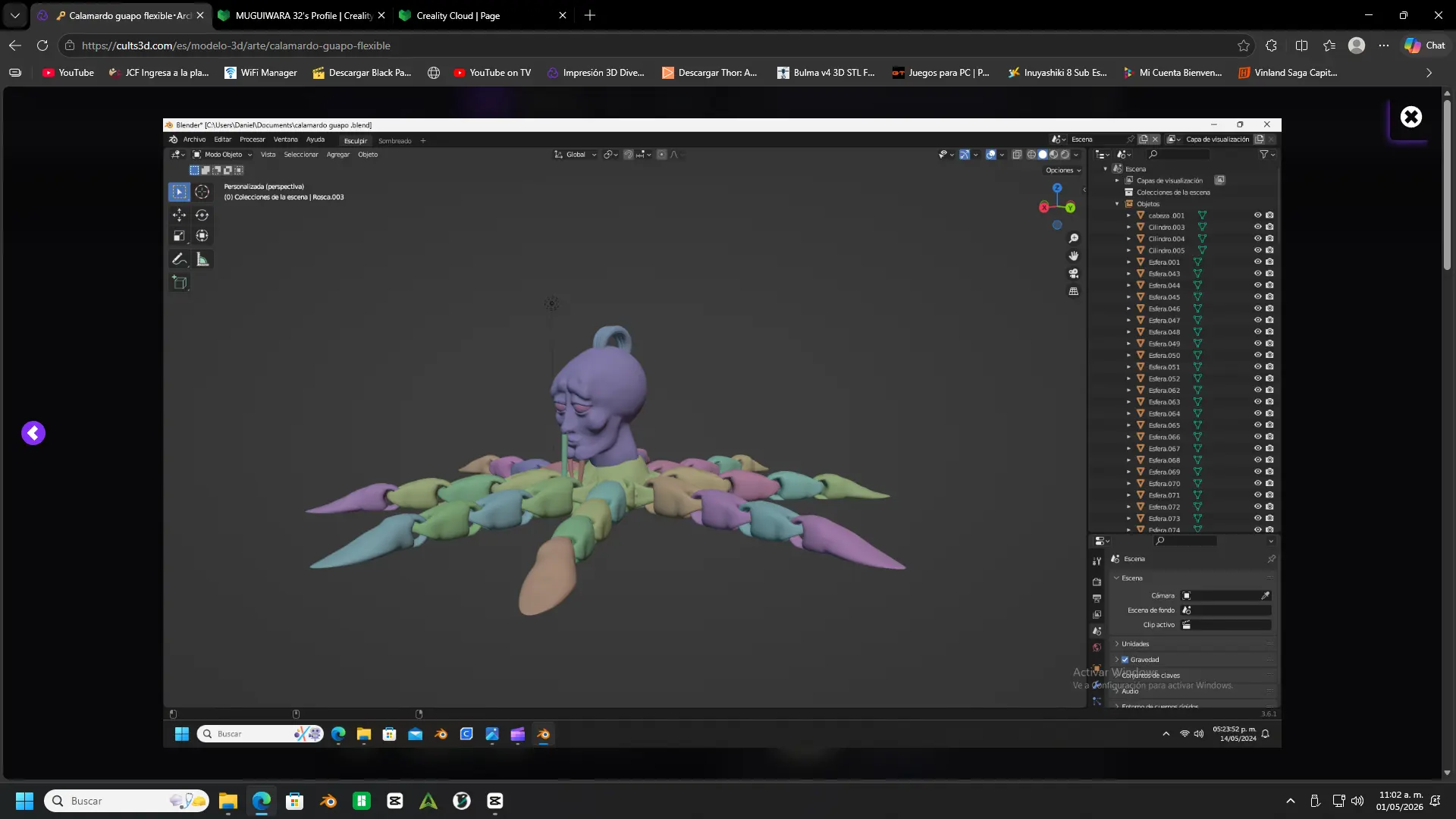
Task: Open File Explorer from the main taskbar
Action: (x=228, y=801)
